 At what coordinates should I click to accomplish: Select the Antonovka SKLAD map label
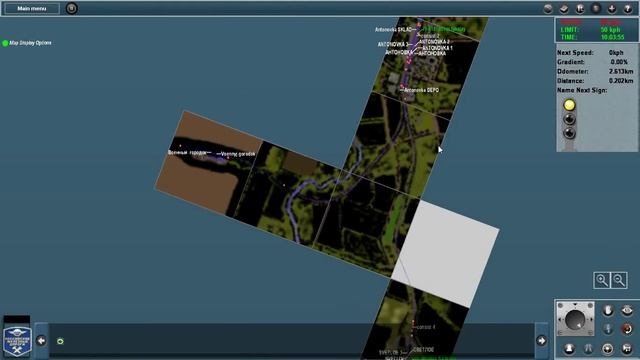393,30
